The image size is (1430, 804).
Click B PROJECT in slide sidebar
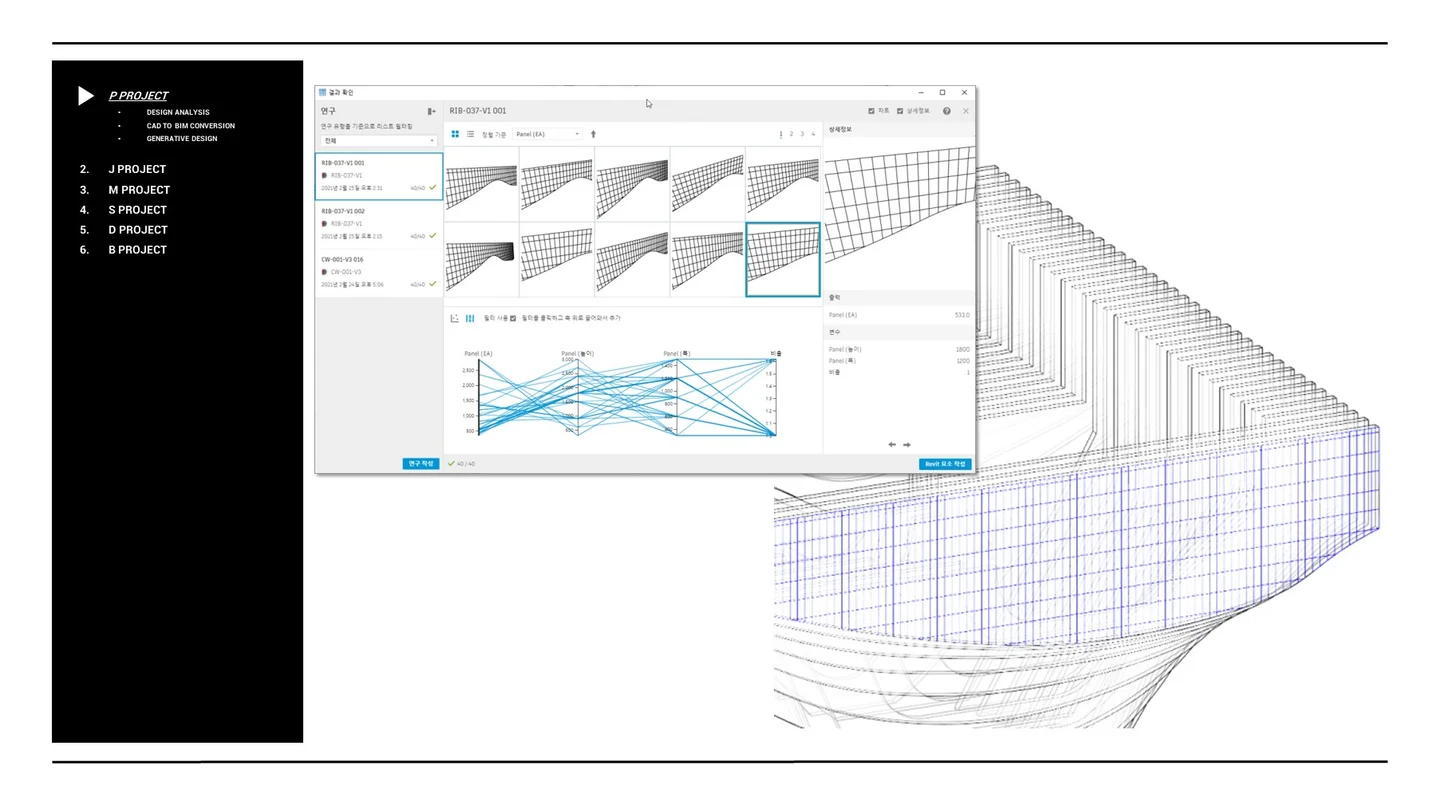(x=137, y=249)
